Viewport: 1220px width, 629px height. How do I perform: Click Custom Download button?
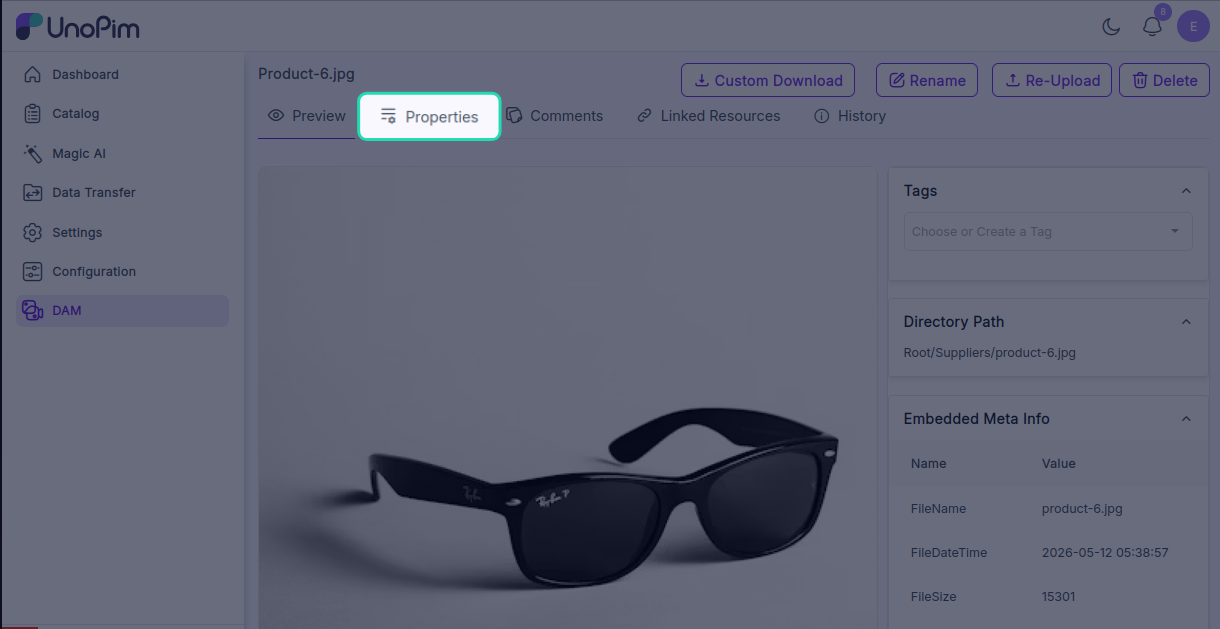click(x=768, y=81)
